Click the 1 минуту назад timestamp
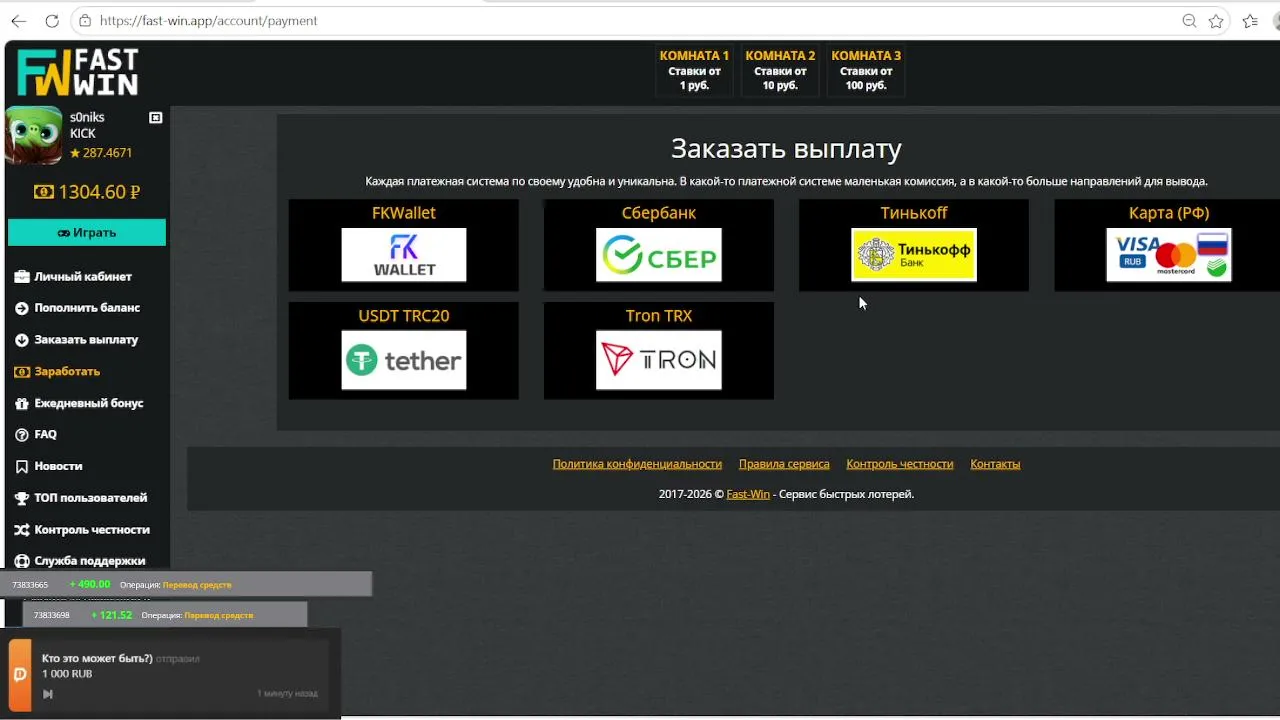This screenshot has height=720, width=1280. coord(288,694)
